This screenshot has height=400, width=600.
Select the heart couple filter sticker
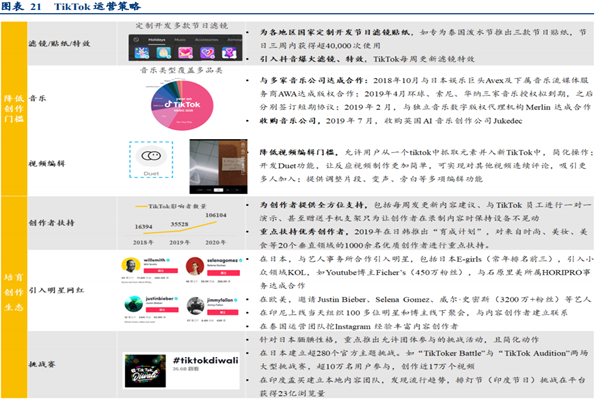(x=230, y=52)
